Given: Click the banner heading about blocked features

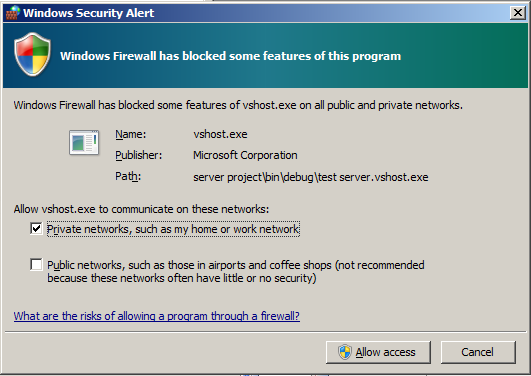Looking at the screenshot, I should pyautogui.click(x=231, y=56).
